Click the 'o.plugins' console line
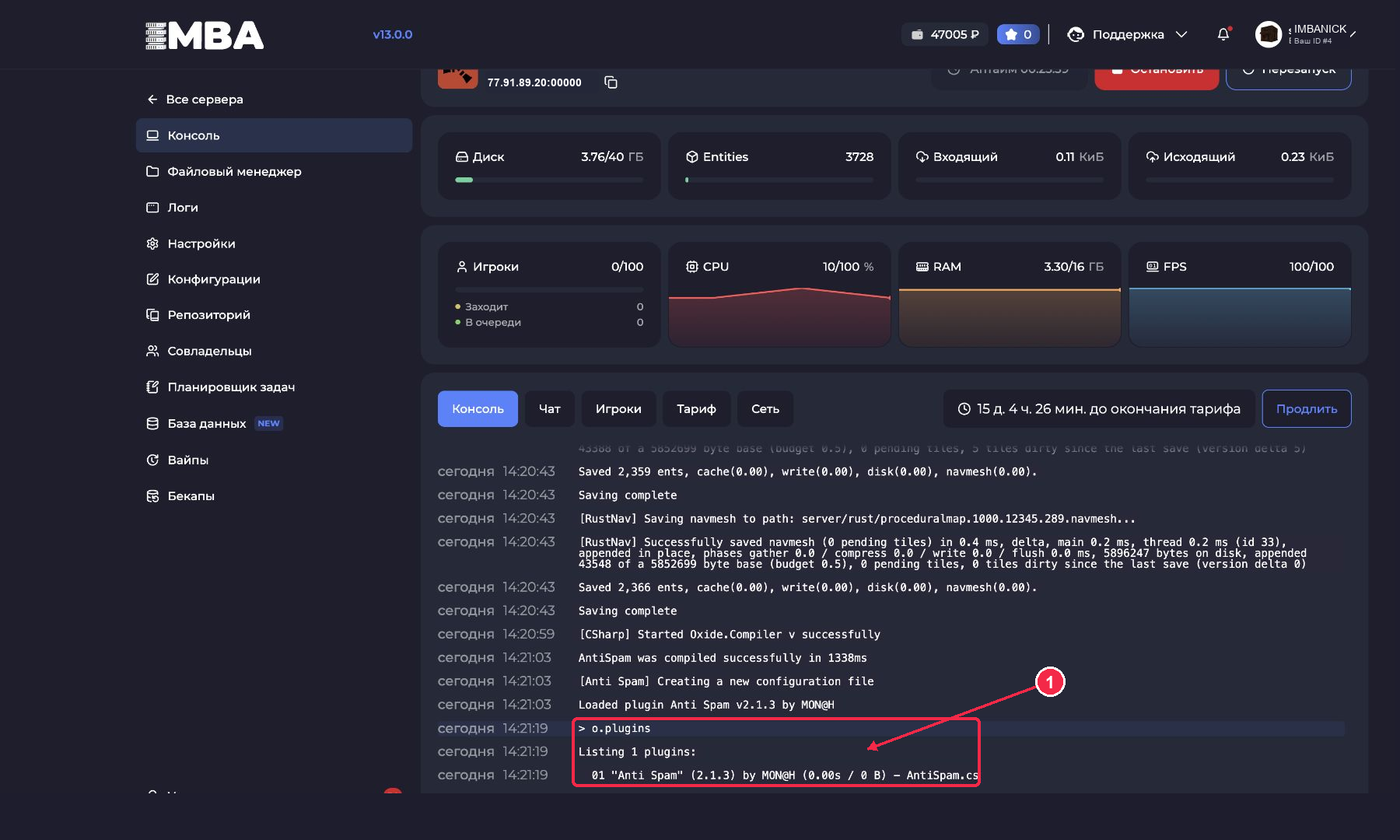This screenshot has width=1400, height=840. [x=891, y=729]
